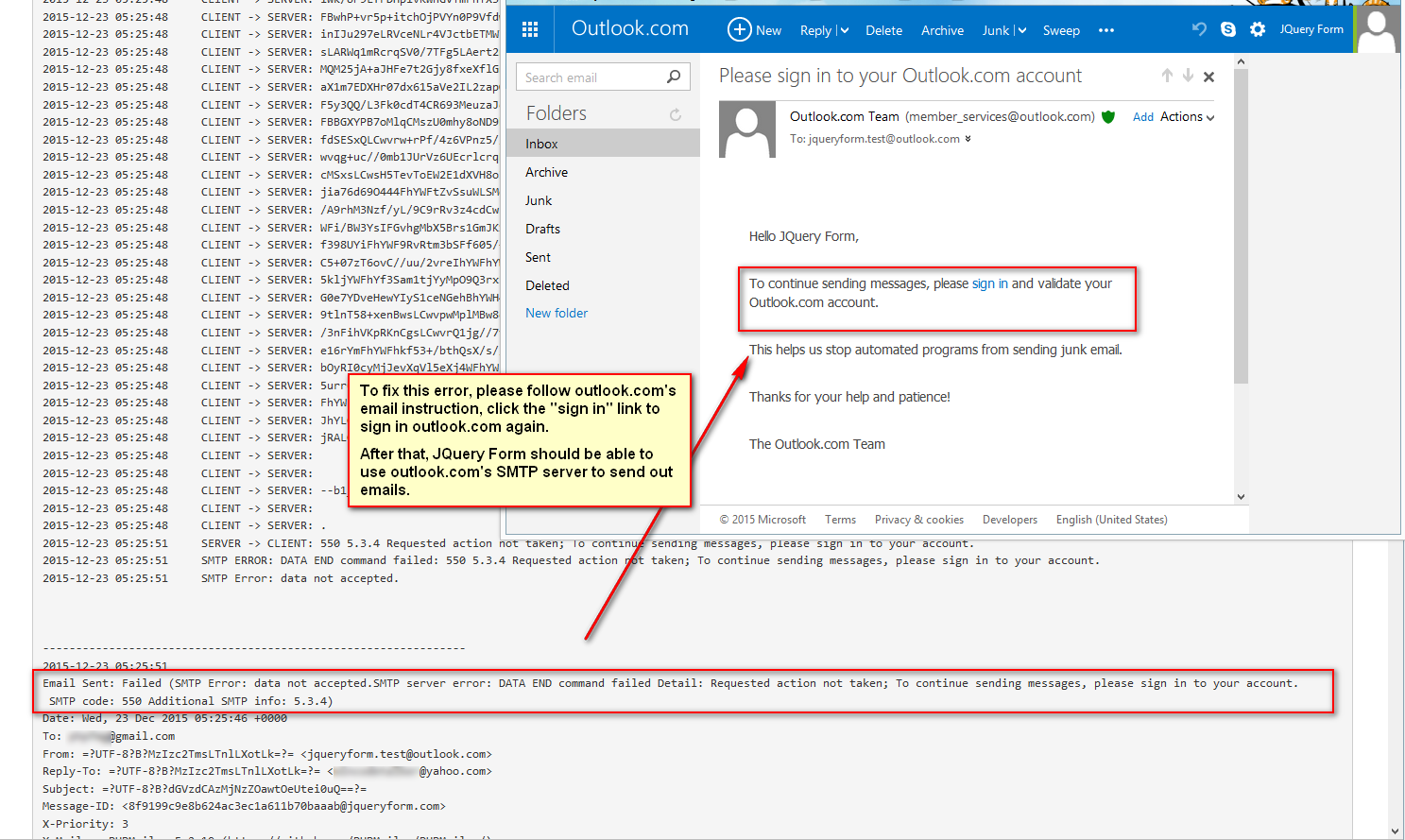Viewport: 1405px width, 840px height.
Task: Open the more commands ellipsis menu
Action: coord(1106,30)
